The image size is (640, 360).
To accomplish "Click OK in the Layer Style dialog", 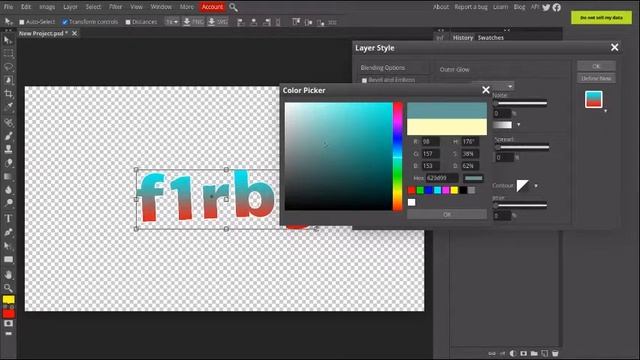I will pyautogui.click(x=596, y=66).
